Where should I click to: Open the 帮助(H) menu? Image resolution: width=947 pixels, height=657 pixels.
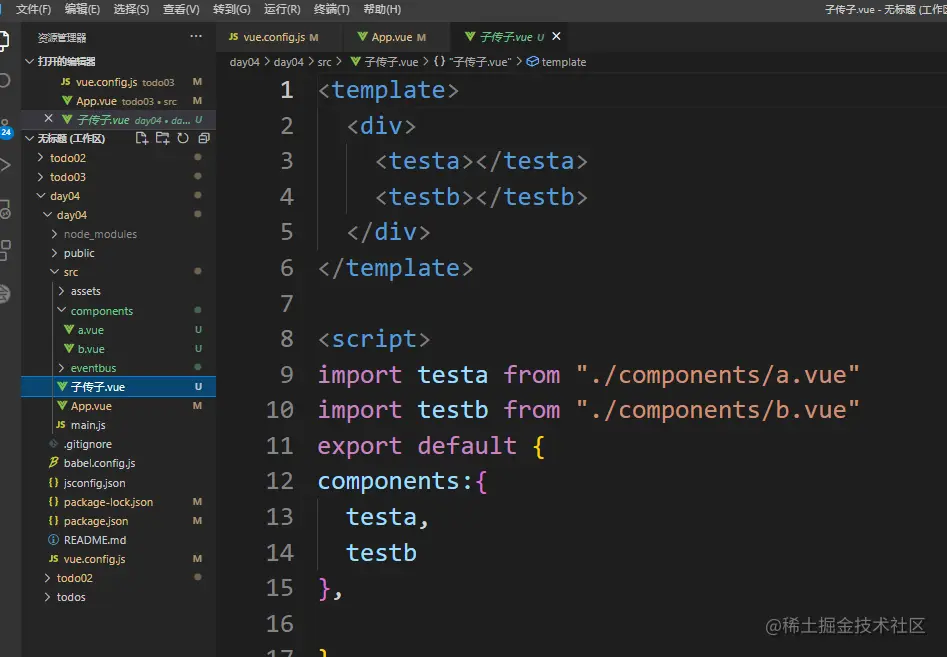[382, 9]
